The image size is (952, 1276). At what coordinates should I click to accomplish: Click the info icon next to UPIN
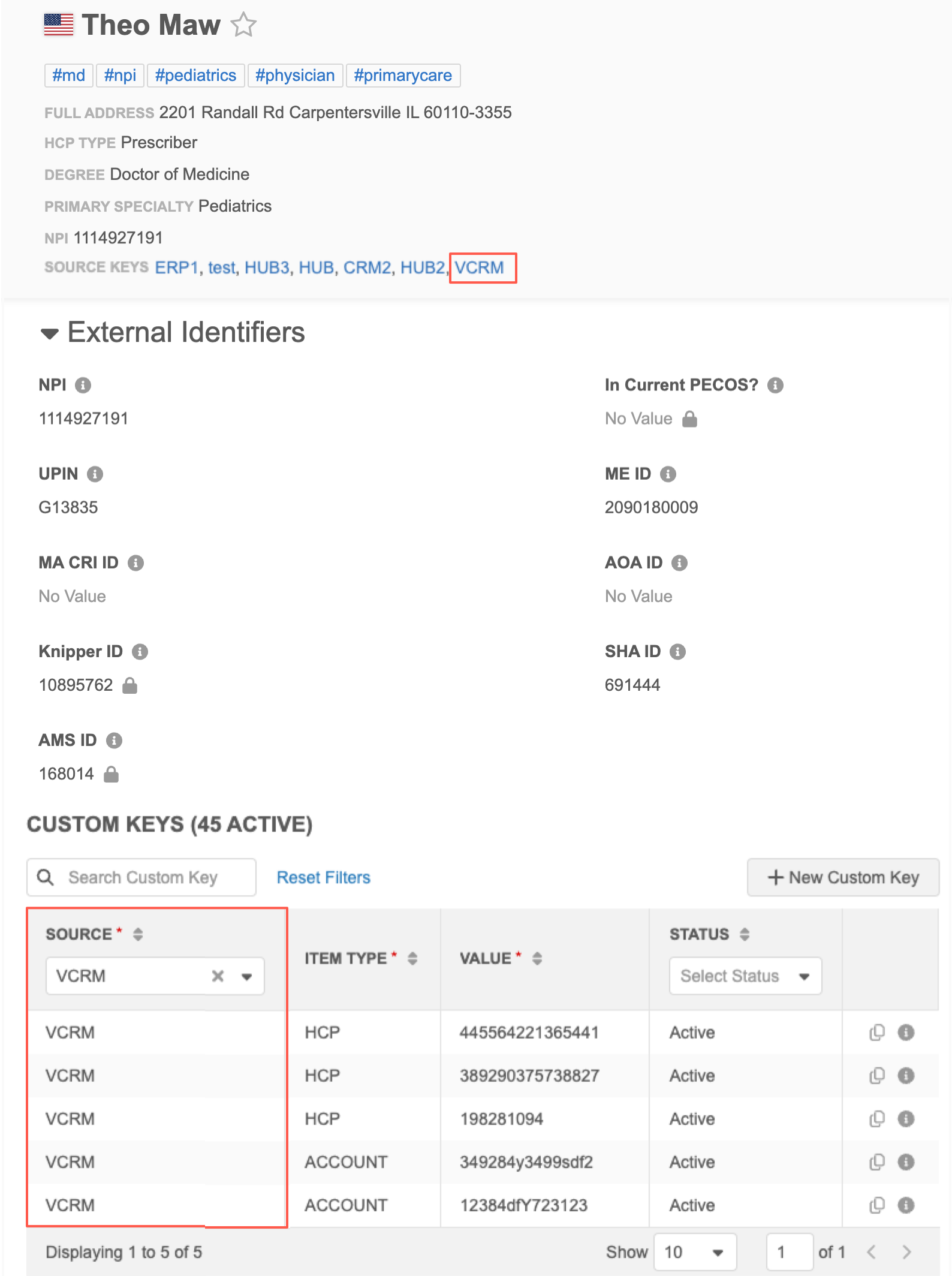pos(95,474)
